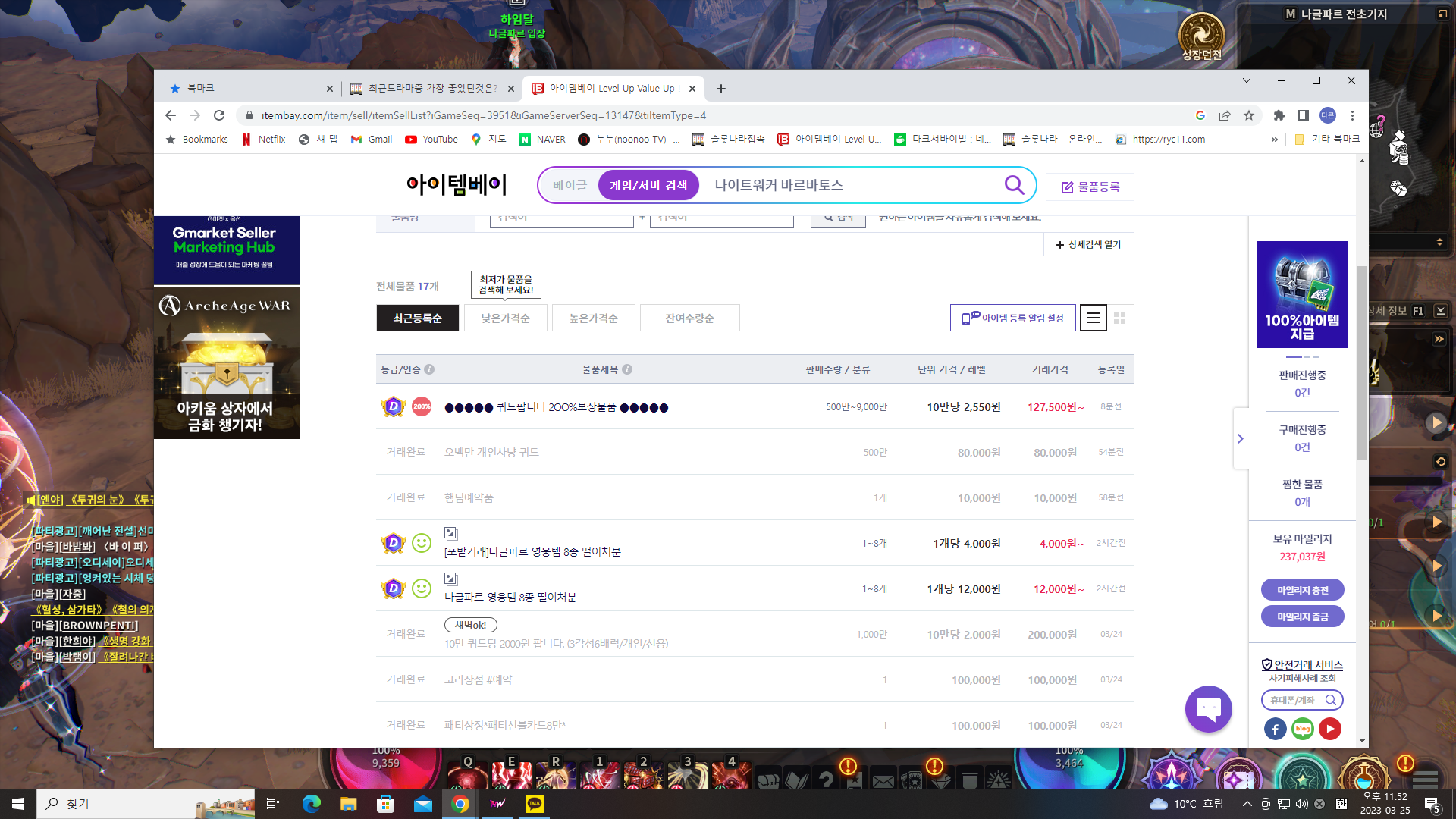
Task: Click the 마일리지 출금 button
Action: (1303, 617)
